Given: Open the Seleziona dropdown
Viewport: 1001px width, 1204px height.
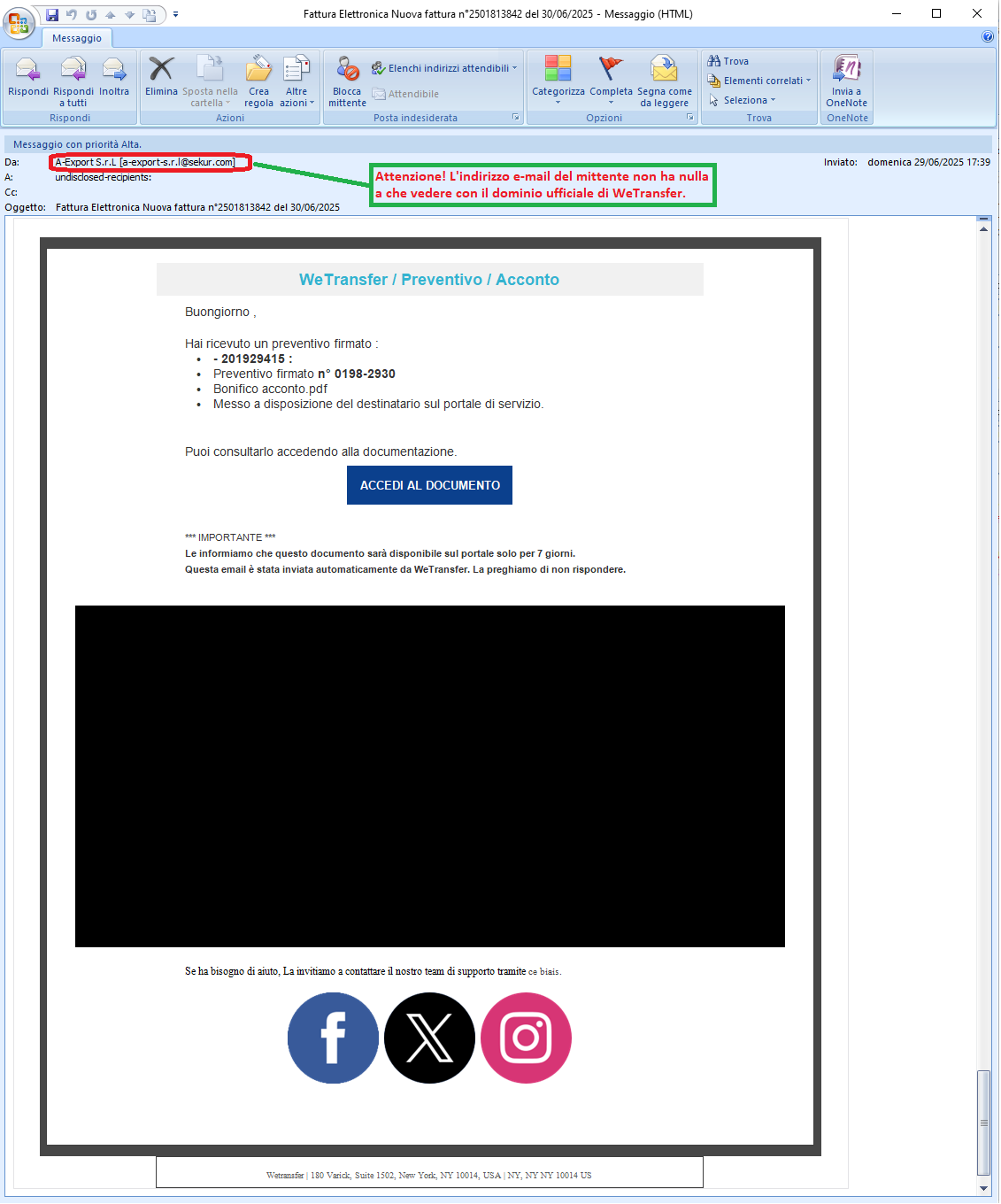Looking at the screenshot, I should [743, 100].
